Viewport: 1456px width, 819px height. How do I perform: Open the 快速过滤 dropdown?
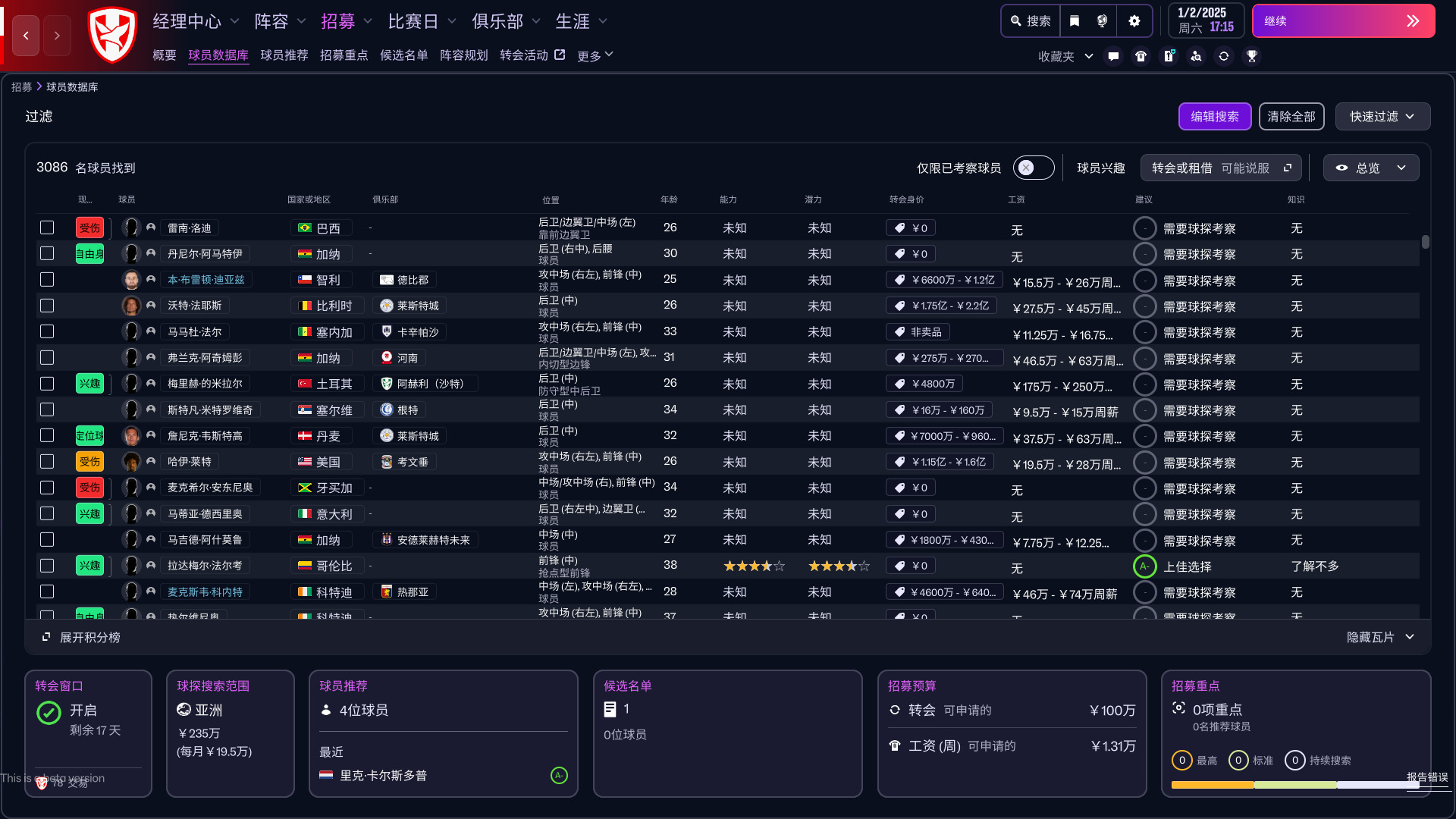pos(1382,117)
